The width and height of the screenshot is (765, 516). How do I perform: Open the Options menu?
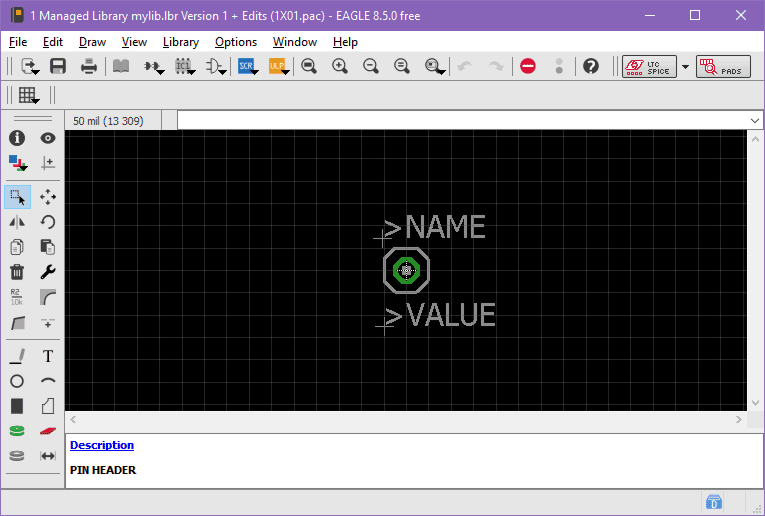click(x=236, y=42)
